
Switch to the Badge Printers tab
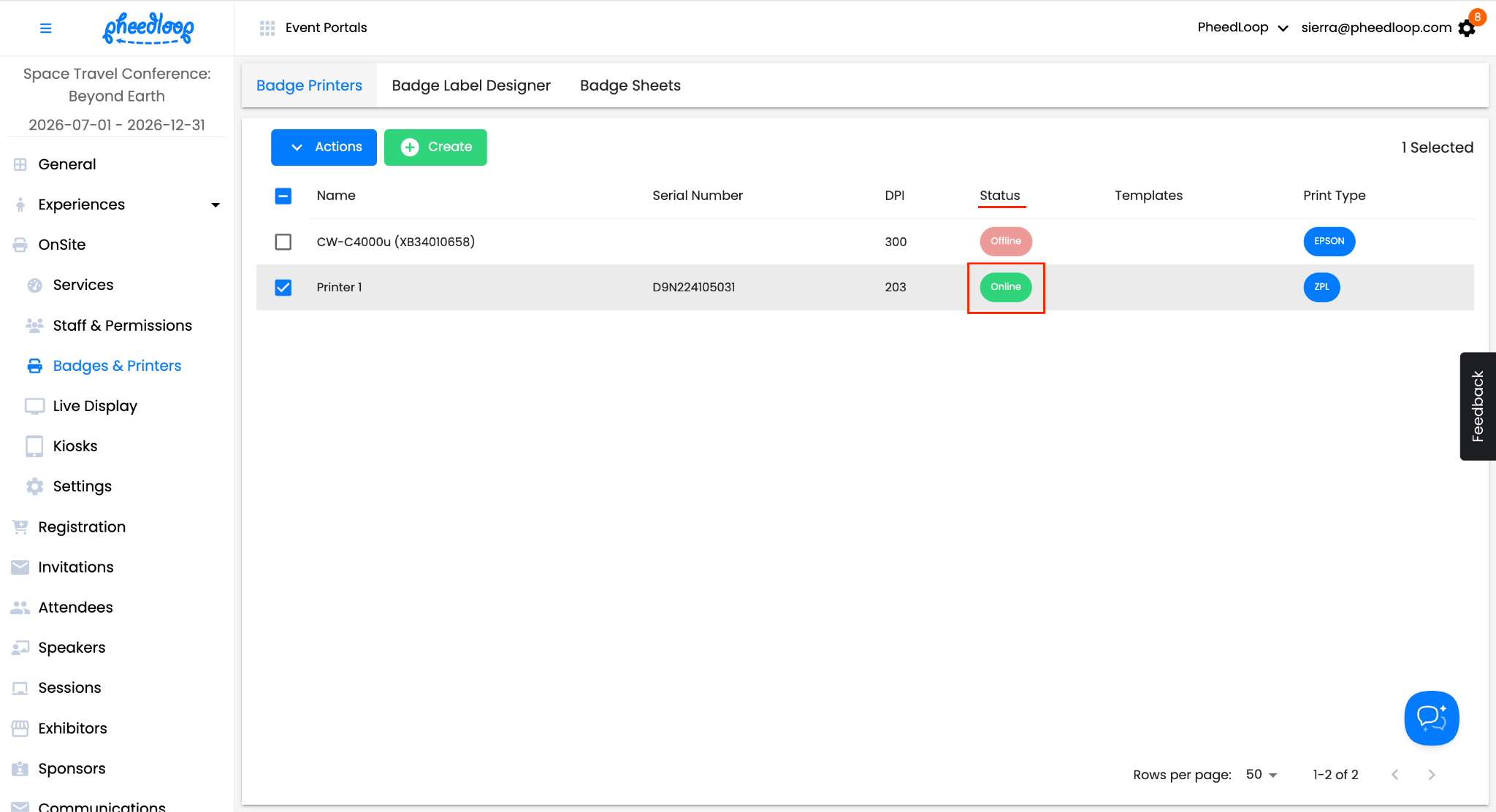click(309, 85)
